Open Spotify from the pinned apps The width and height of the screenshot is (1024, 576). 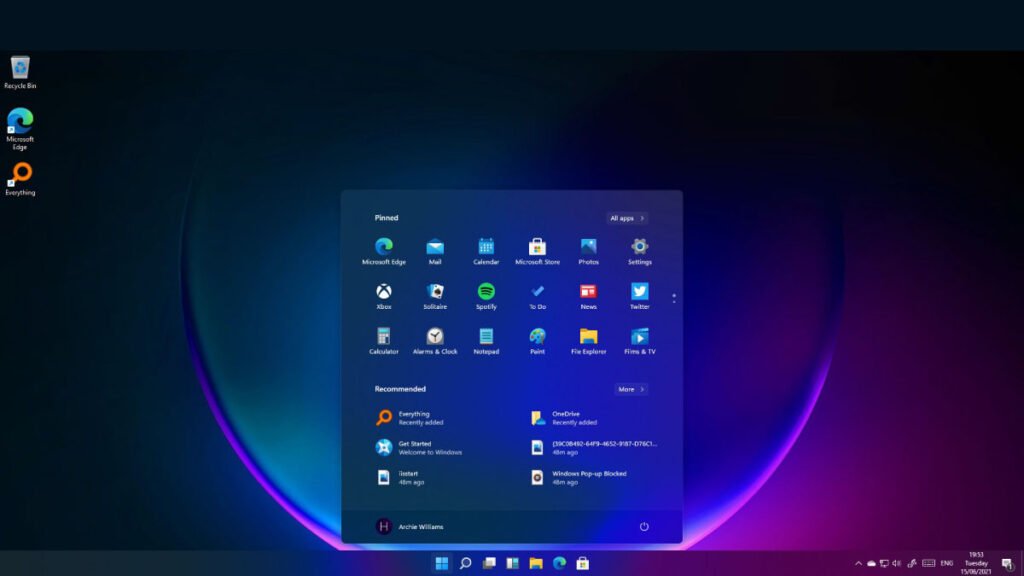pos(486,295)
